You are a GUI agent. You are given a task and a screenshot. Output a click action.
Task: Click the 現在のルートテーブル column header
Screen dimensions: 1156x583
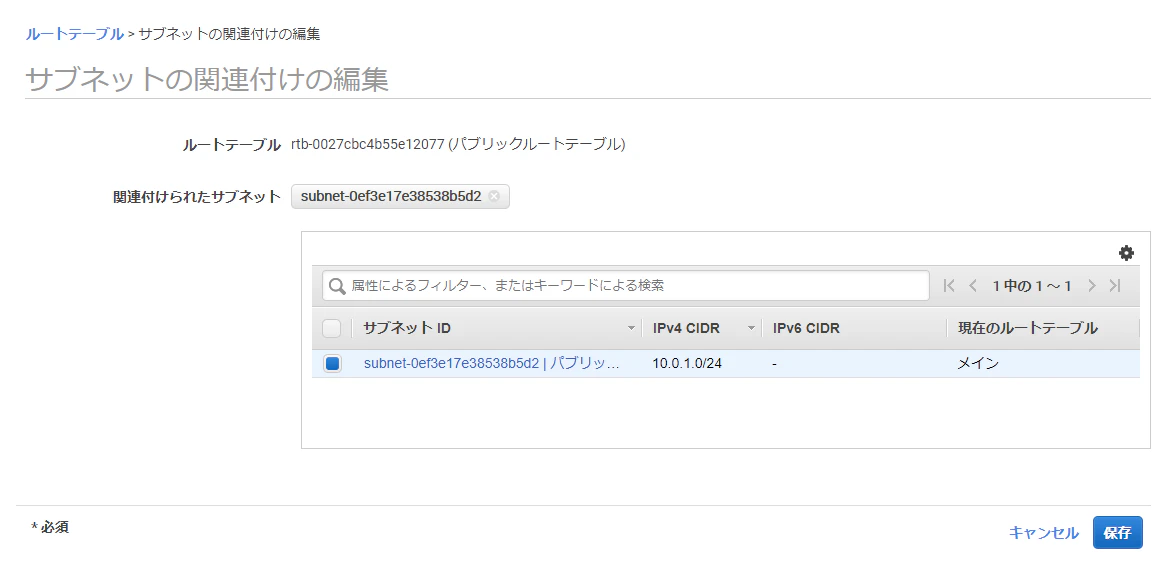[x=1028, y=328]
